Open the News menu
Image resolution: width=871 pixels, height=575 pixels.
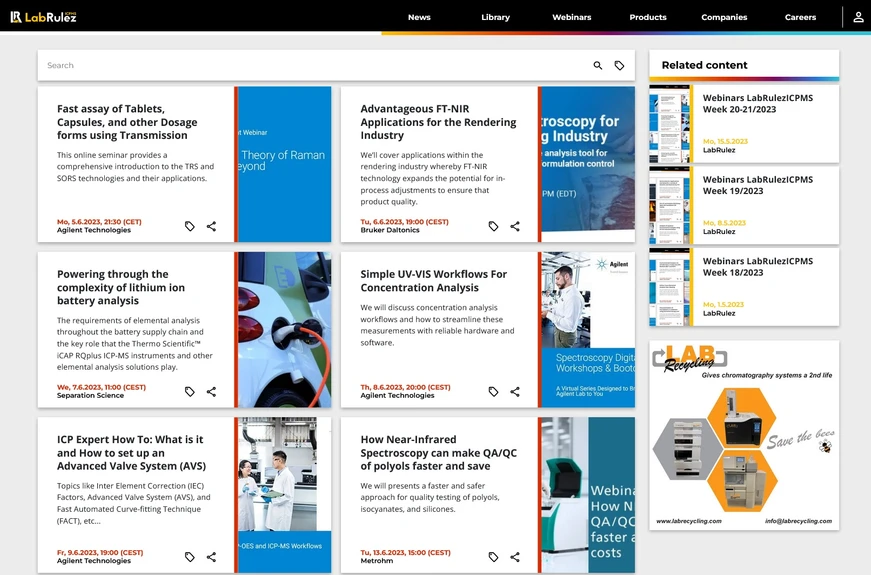(x=419, y=17)
